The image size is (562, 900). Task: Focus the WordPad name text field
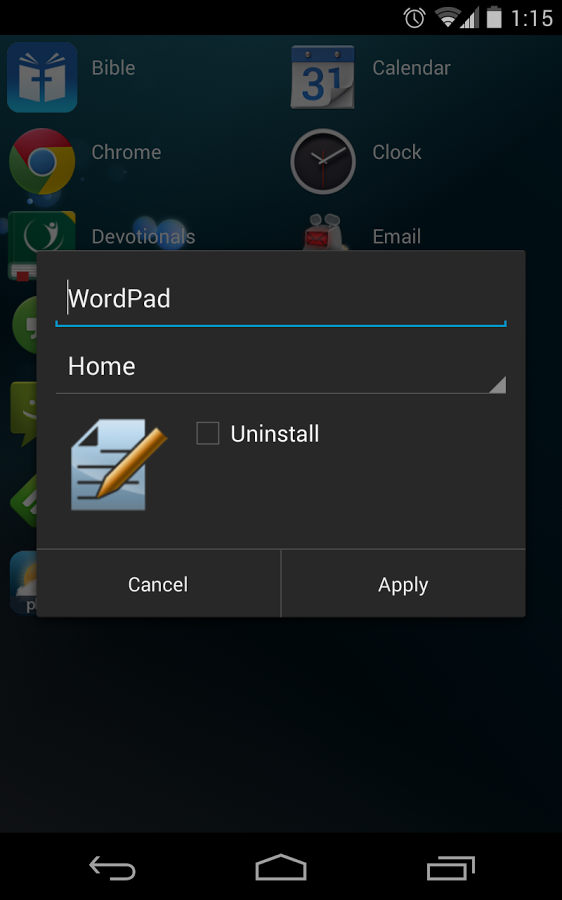tap(281, 299)
